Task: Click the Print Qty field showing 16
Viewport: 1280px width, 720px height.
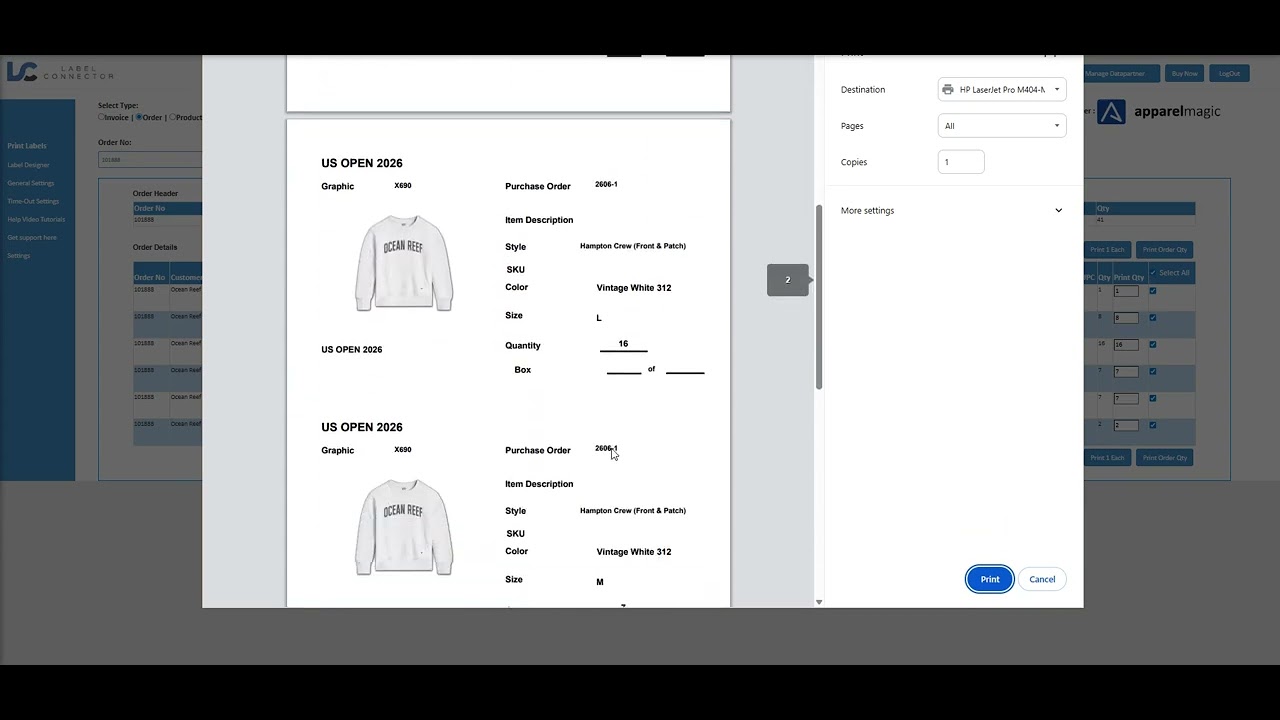Action: coord(1126,344)
